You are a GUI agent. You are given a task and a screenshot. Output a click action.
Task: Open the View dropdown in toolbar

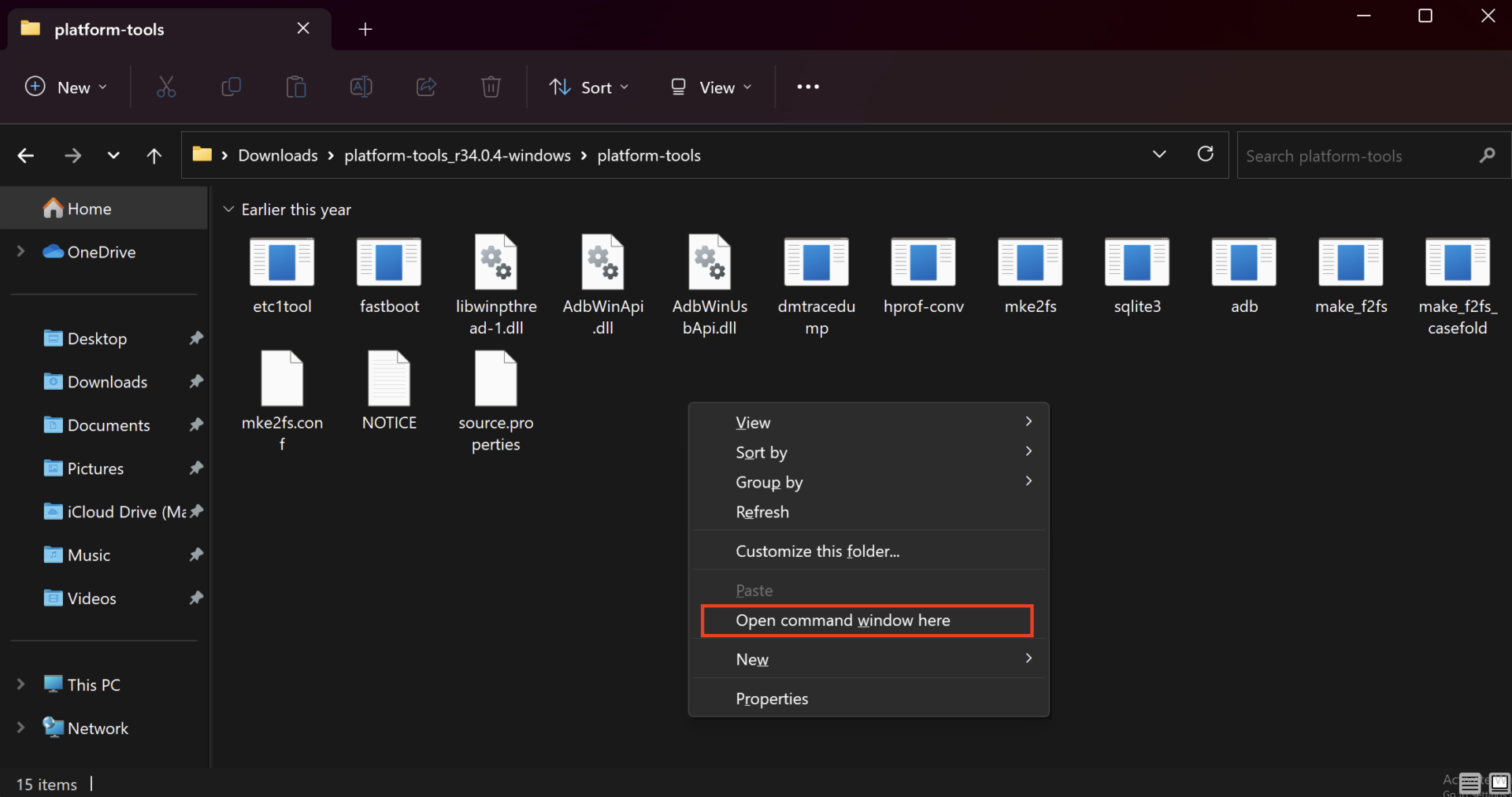click(x=710, y=87)
